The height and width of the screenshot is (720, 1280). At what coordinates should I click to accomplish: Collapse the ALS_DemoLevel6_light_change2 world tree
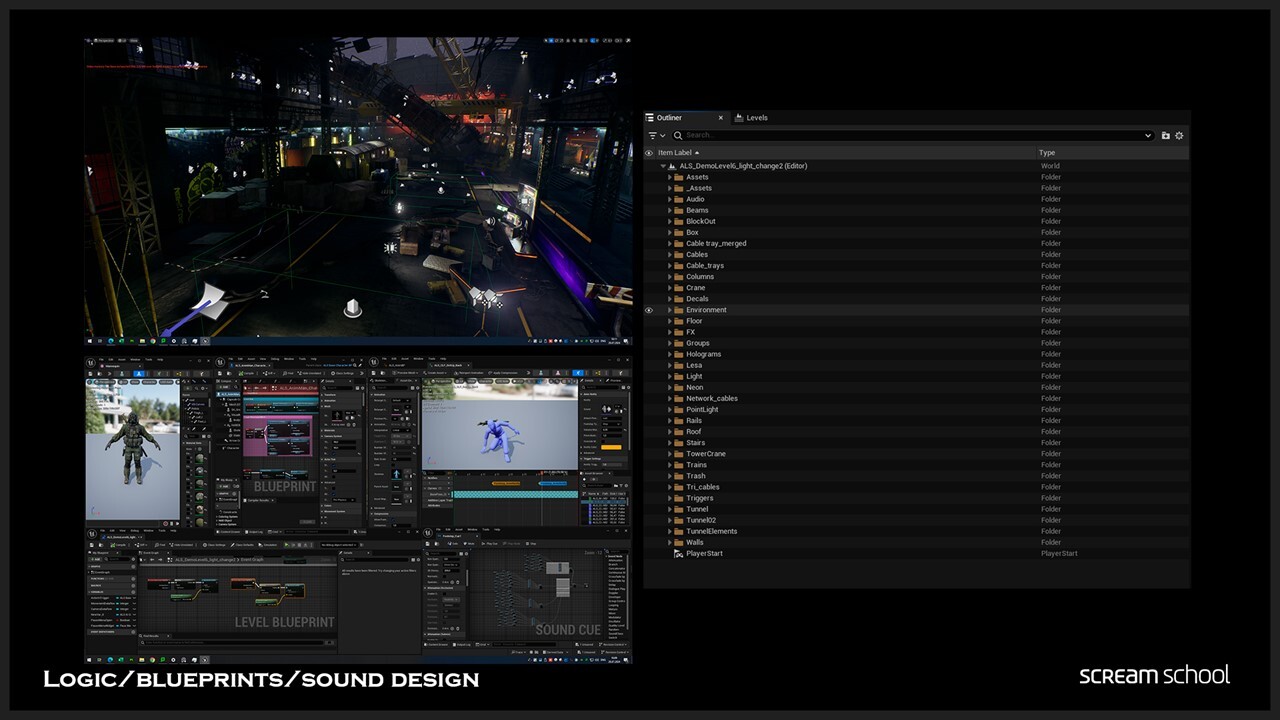point(662,166)
